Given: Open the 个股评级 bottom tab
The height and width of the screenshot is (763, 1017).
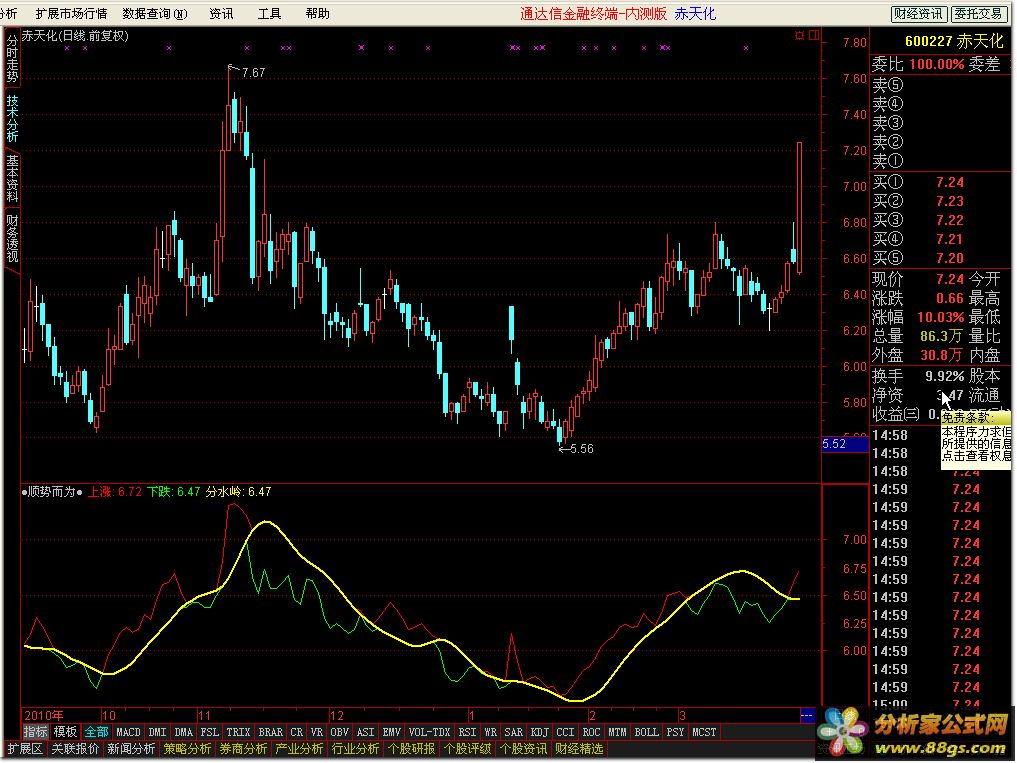Looking at the screenshot, I should (468, 749).
